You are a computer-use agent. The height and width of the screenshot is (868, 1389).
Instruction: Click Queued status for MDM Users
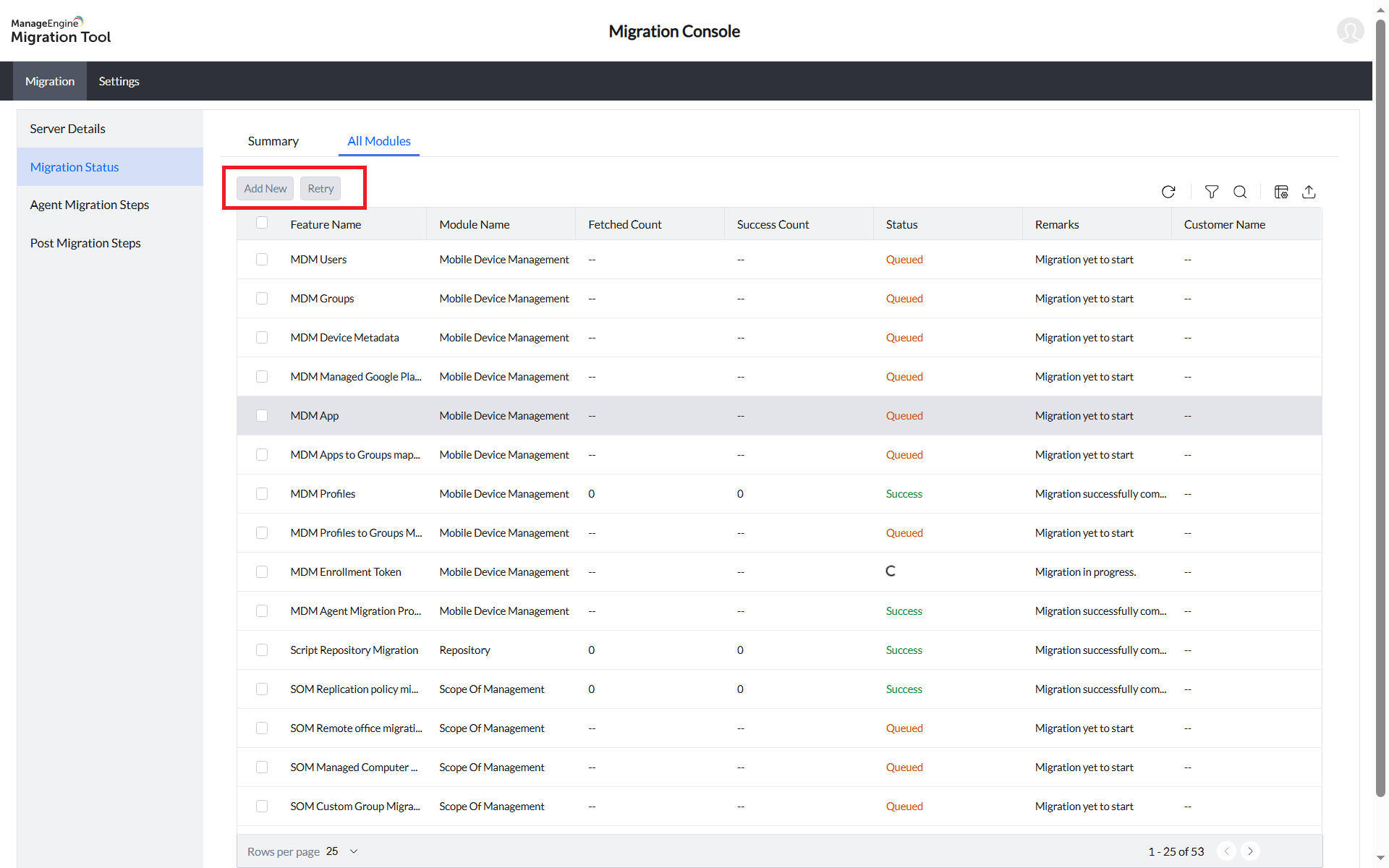coord(904,260)
